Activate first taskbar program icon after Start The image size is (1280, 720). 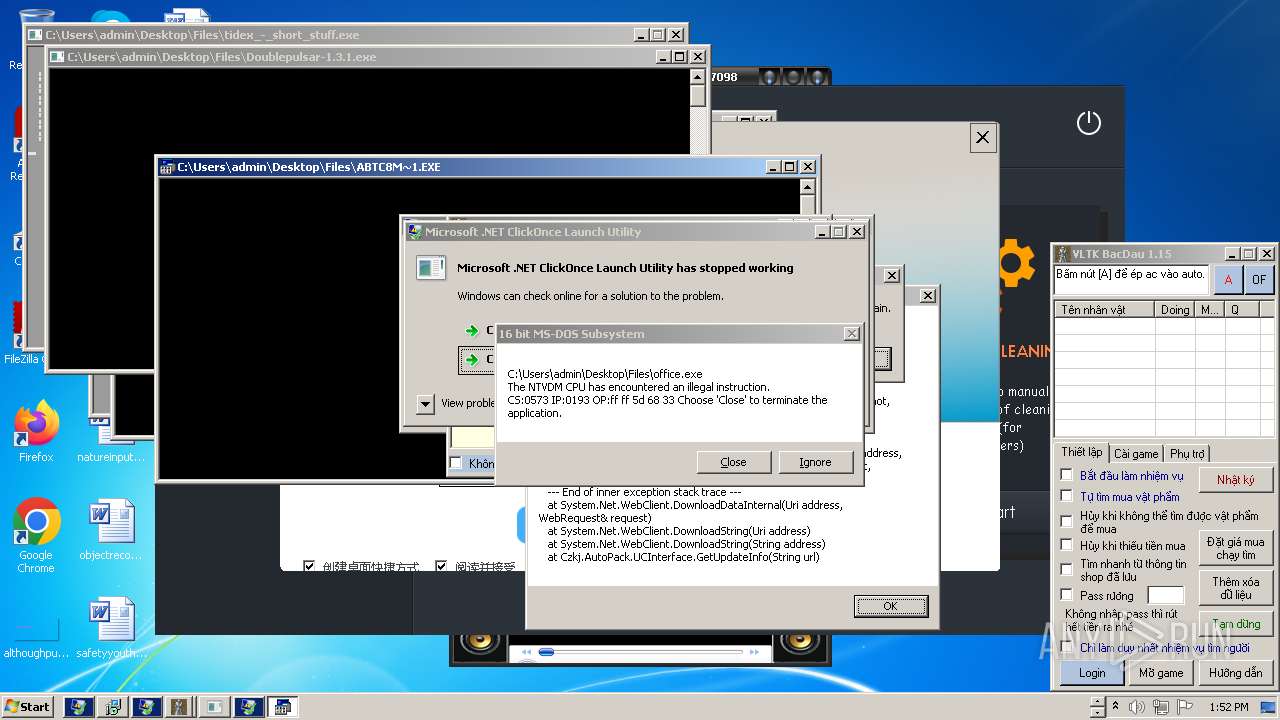click(x=78, y=707)
